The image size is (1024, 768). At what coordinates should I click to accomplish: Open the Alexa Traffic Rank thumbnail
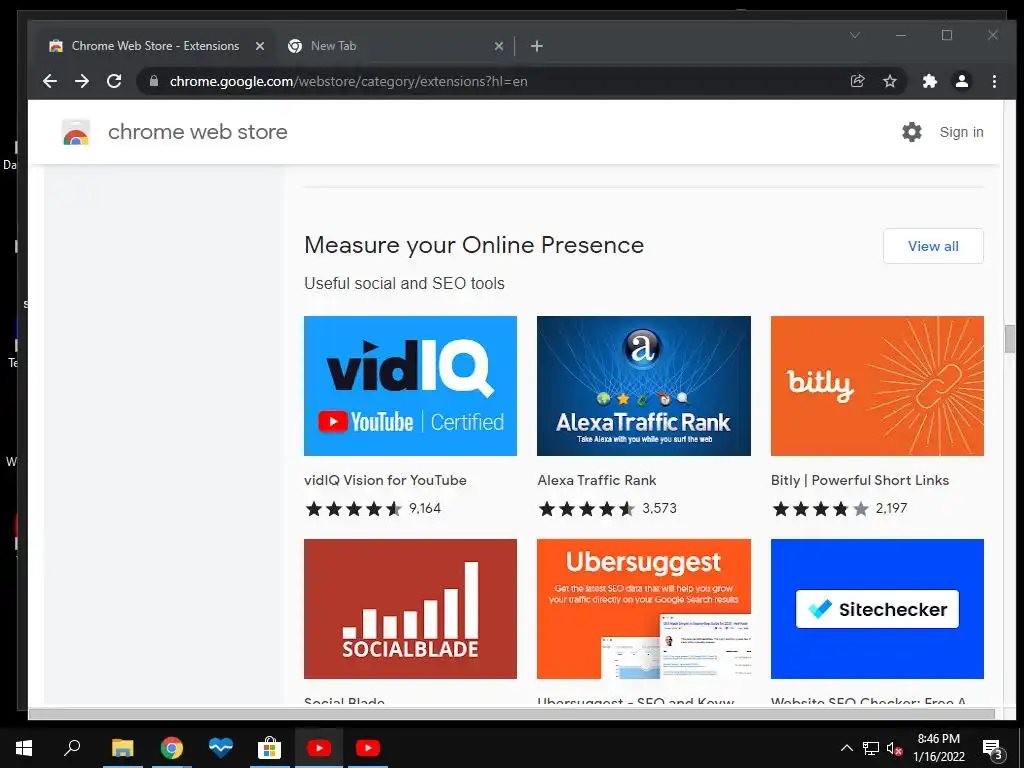[644, 386]
